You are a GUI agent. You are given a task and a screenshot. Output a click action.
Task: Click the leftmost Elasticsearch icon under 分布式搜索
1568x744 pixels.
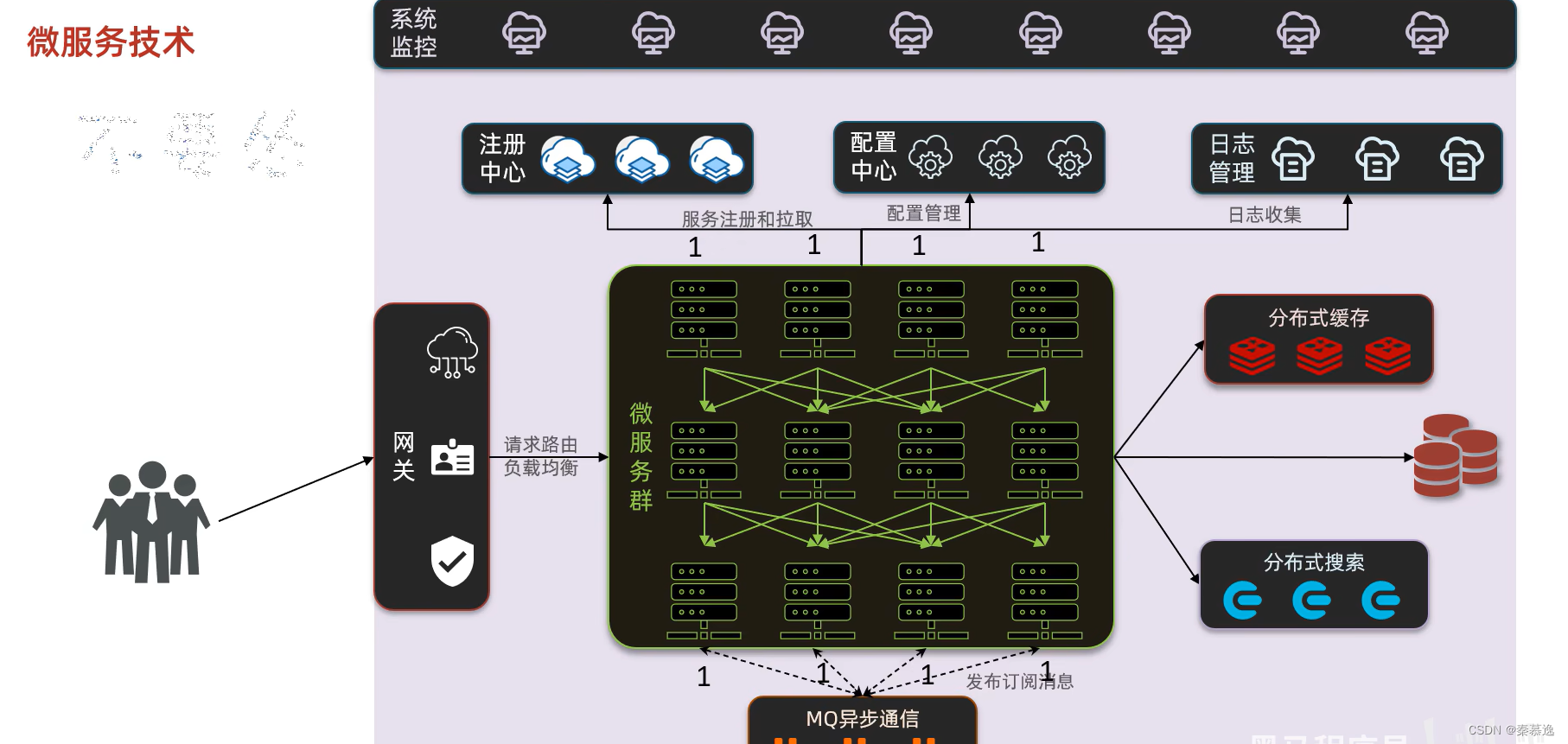[x=1242, y=601]
